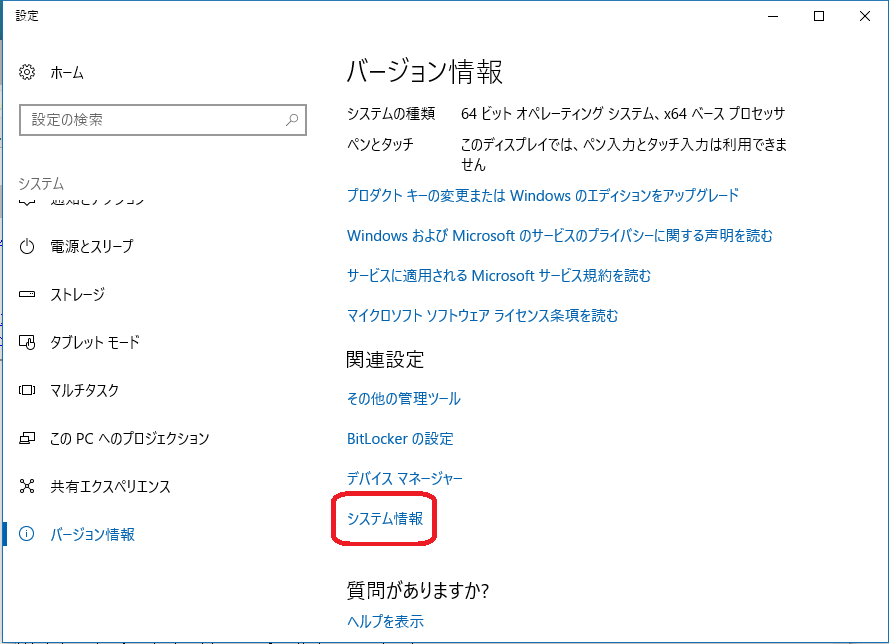
Task: Open その他の管理ツール link
Action: [x=404, y=399]
